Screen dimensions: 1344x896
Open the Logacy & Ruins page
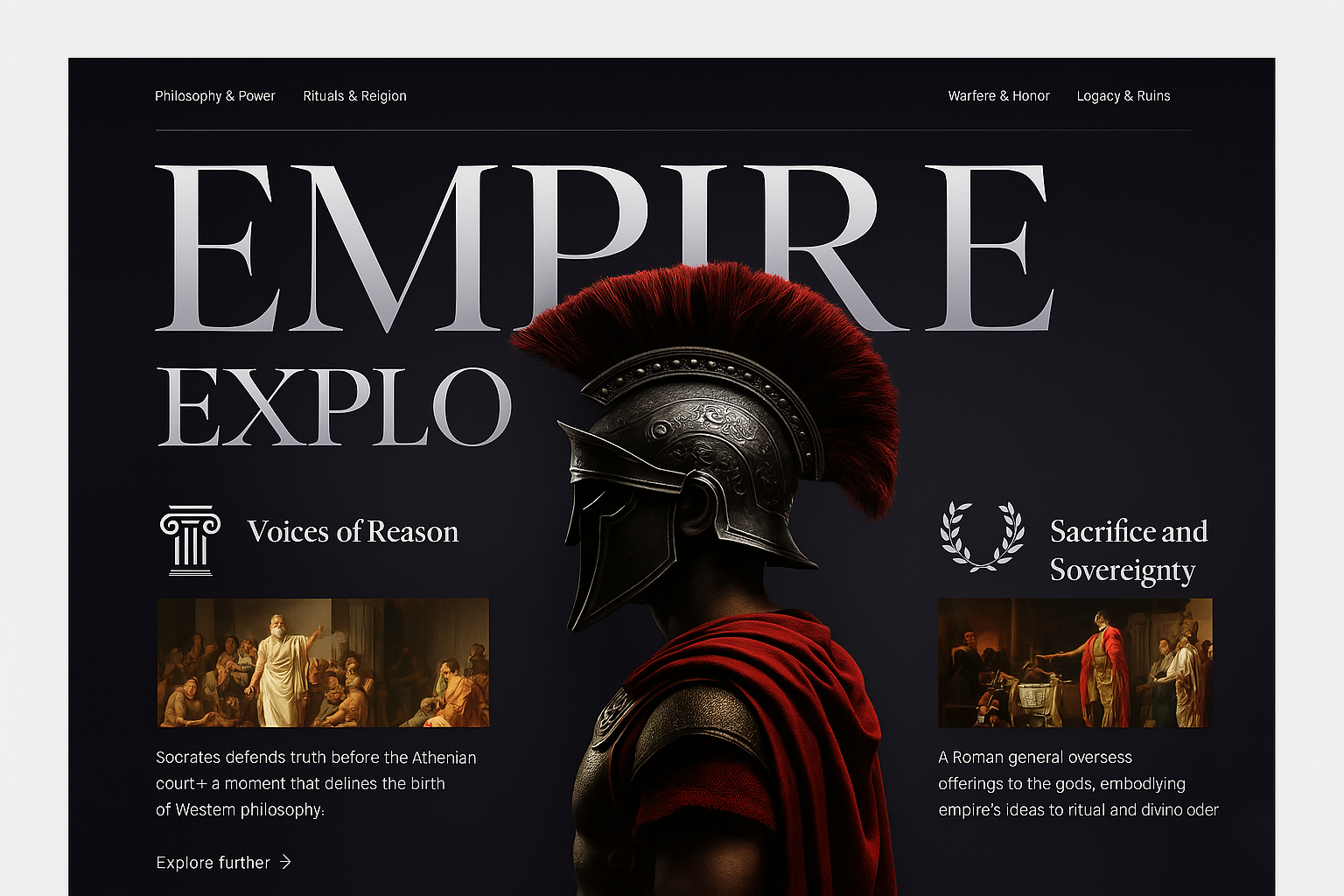1123,95
